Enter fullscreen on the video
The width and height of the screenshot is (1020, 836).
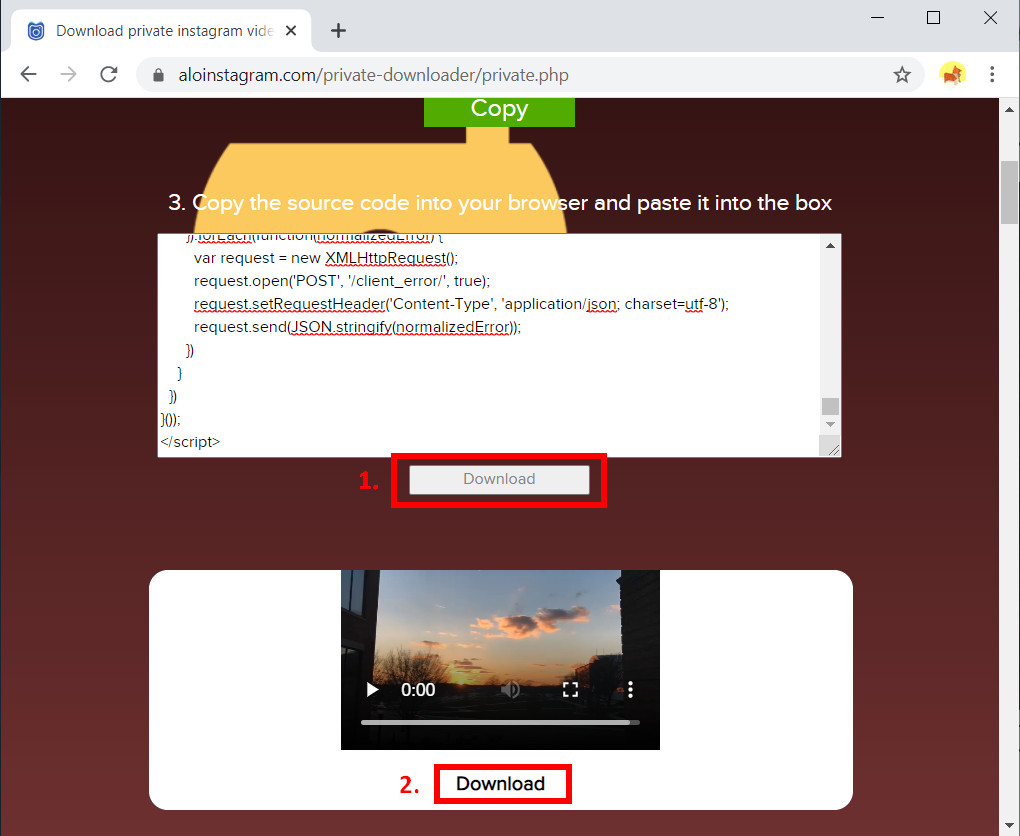click(x=570, y=690)
